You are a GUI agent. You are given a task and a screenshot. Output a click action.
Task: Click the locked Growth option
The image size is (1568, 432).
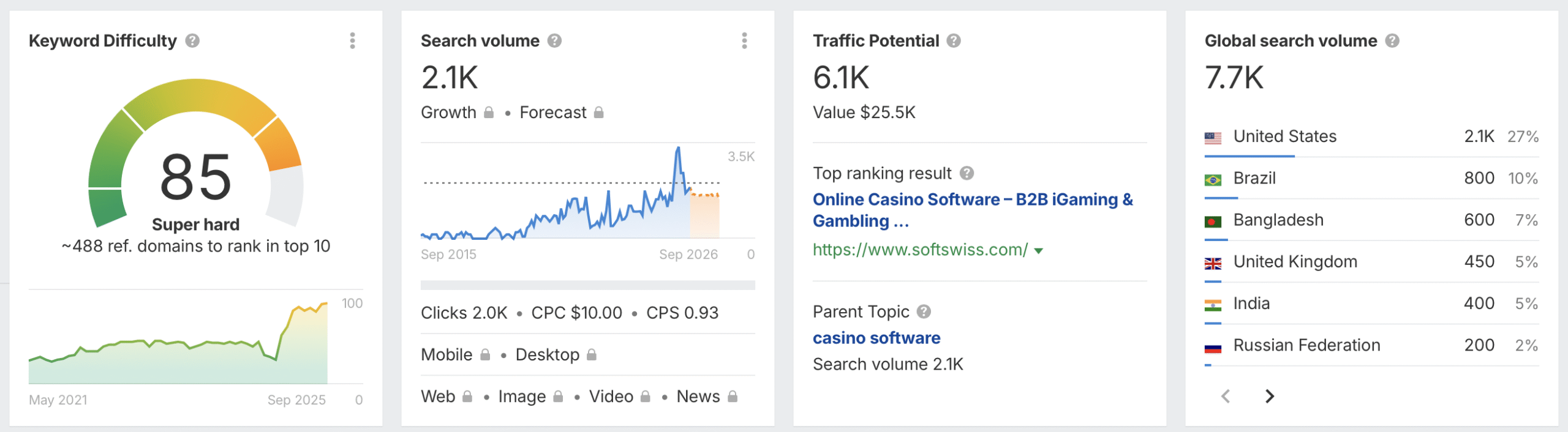coord(457,113)
